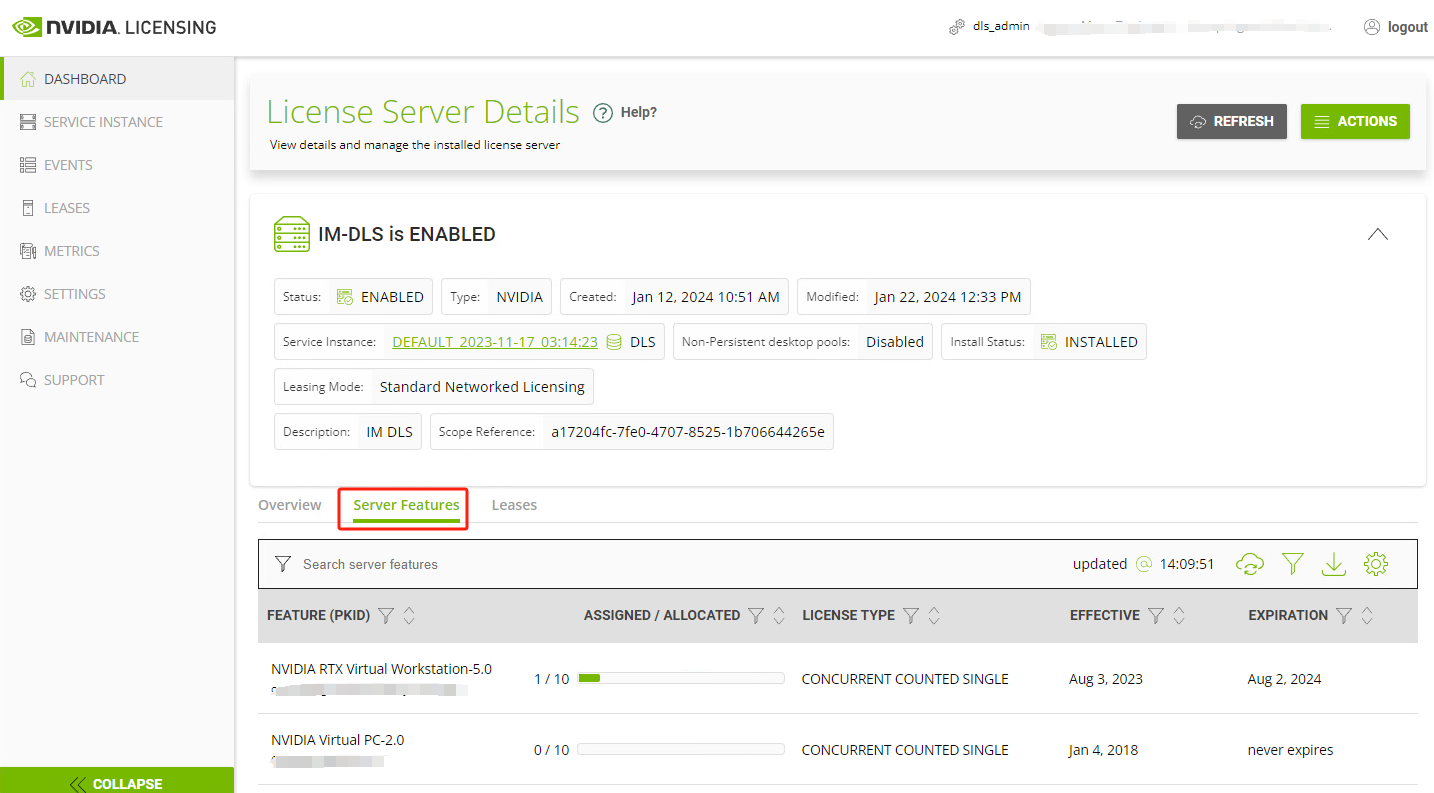Click the REFRESH button
The width and height of the screenshot is (1434, 793).
pyautogui.click(x=1231, y=121)
